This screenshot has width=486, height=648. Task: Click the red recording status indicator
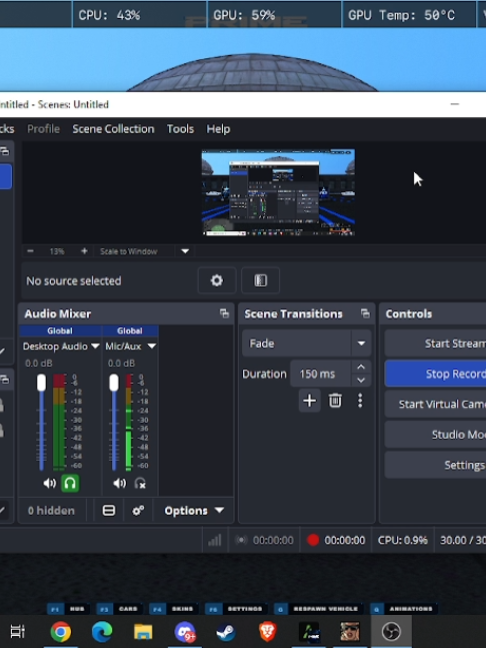(313, 540)
